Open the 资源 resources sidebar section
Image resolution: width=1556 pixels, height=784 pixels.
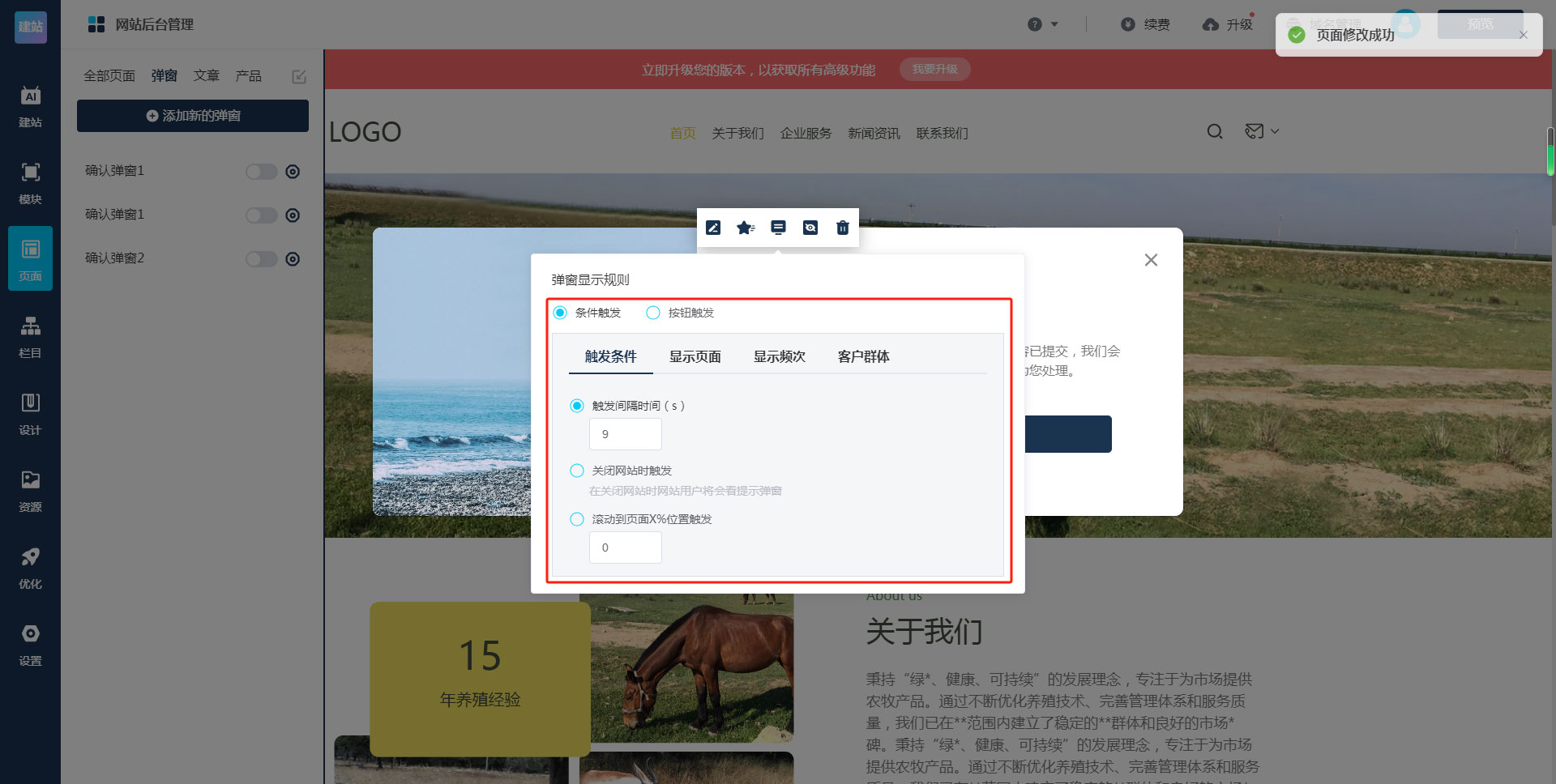point(30,492)
